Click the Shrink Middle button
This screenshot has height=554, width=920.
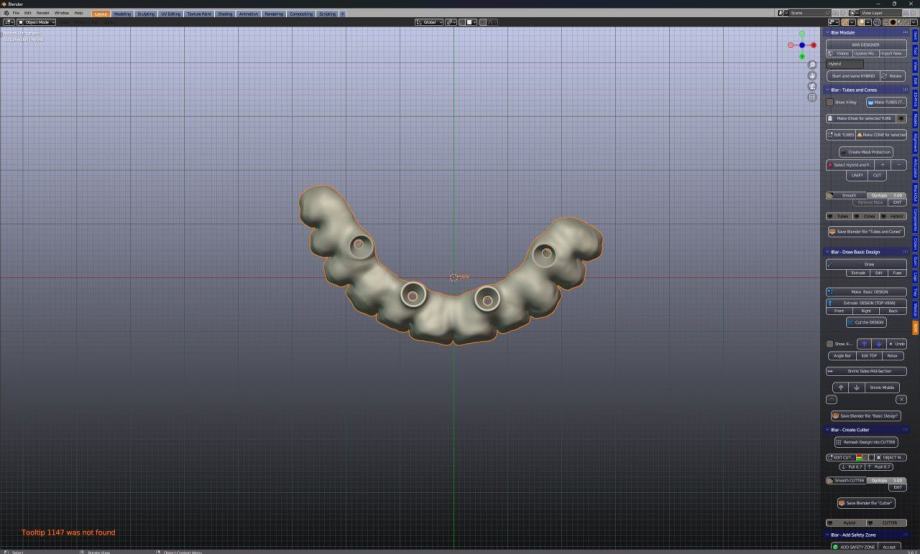click(x=881, y=388)
